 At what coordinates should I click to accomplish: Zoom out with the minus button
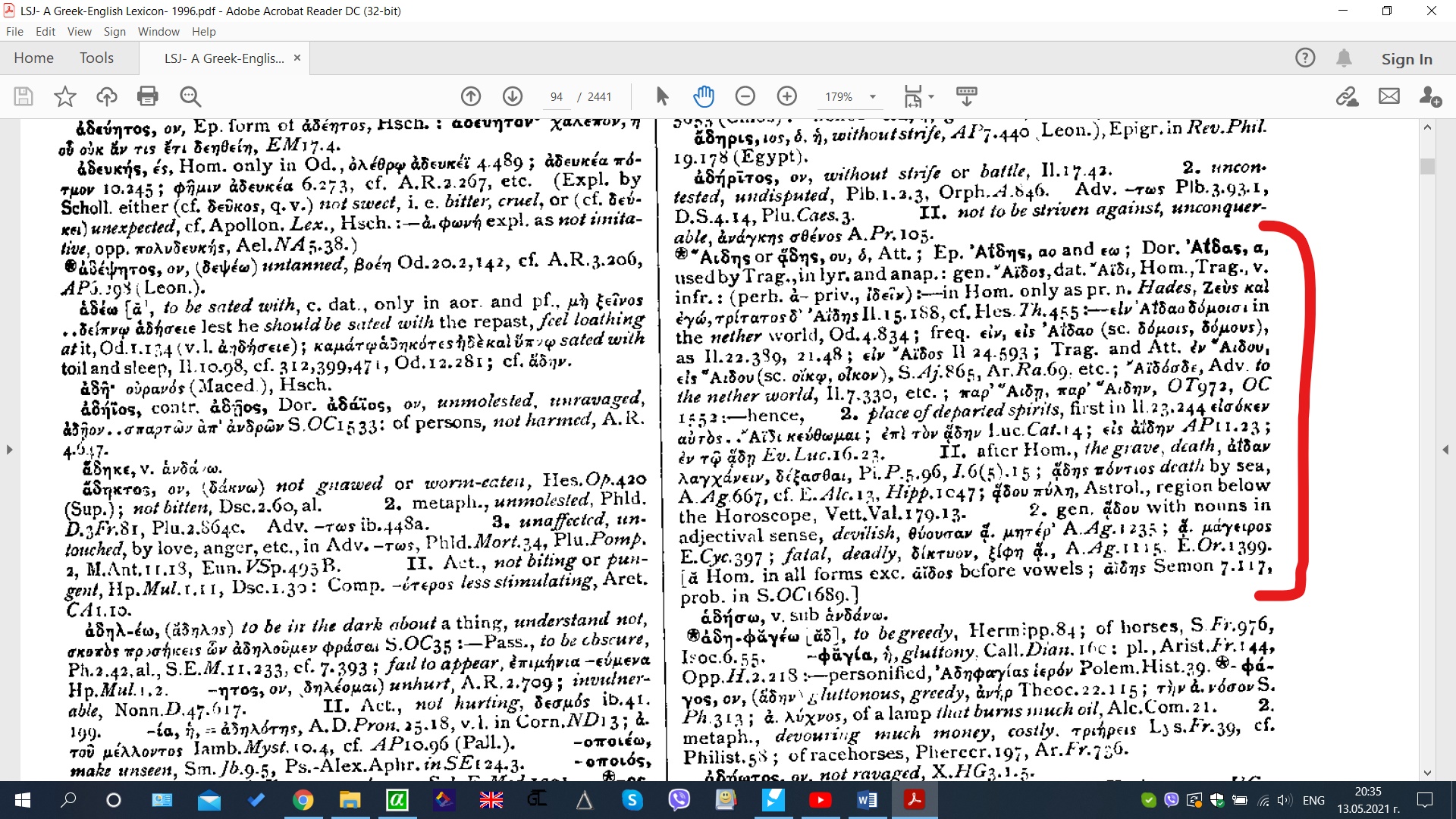click(x=745, y=96)
